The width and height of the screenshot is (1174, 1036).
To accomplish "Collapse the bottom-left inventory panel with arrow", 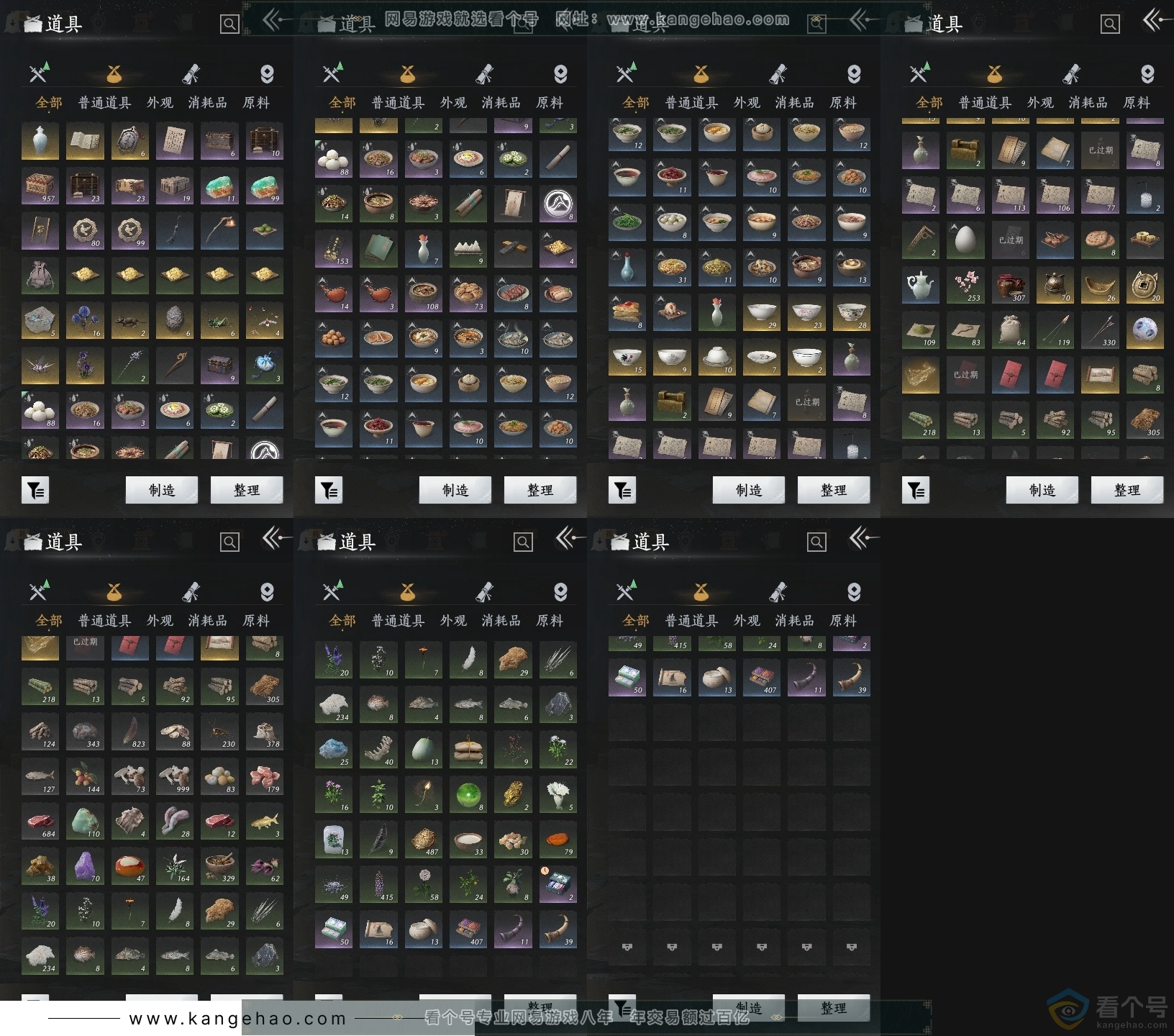I will click(x=277, y=538).
